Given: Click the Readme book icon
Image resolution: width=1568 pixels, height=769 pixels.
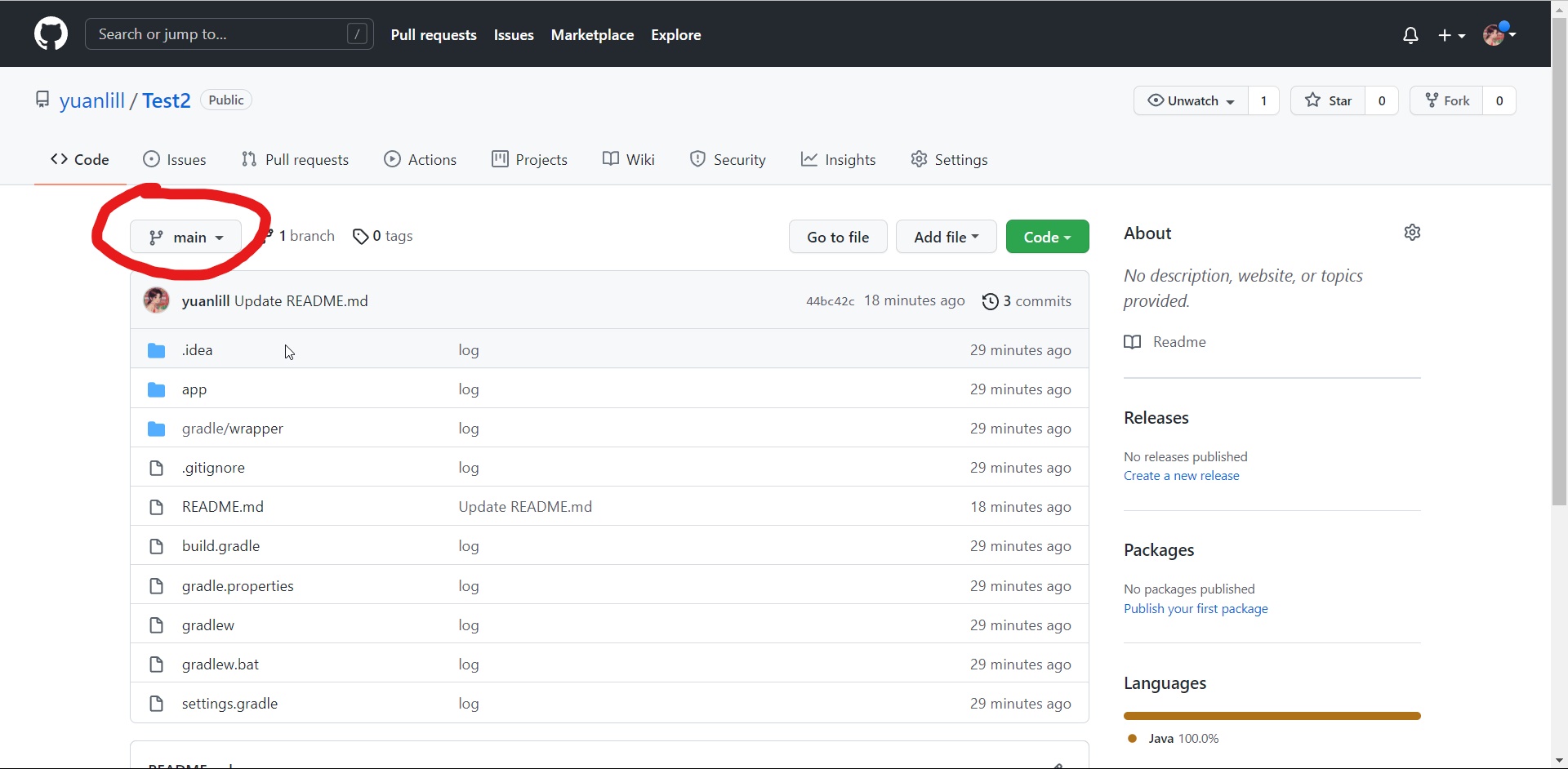Looking at the screenshot, I should click(1133, 342).
